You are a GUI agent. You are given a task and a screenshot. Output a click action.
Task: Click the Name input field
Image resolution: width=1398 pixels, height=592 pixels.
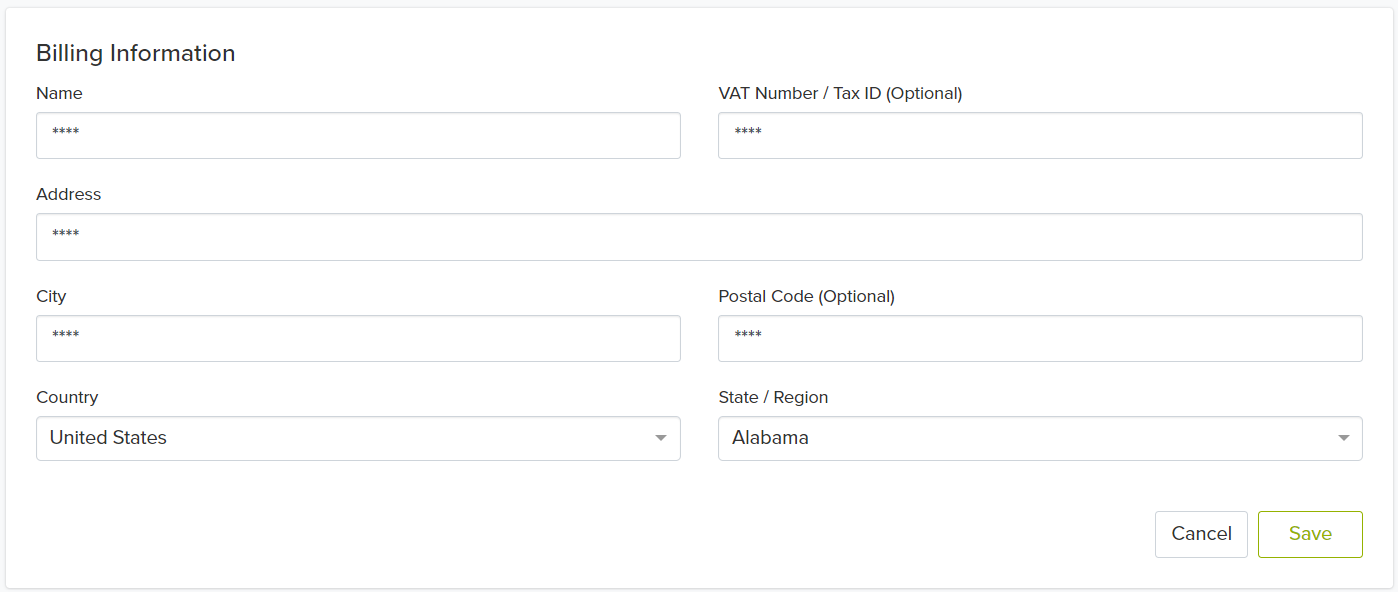pos(358,135)
